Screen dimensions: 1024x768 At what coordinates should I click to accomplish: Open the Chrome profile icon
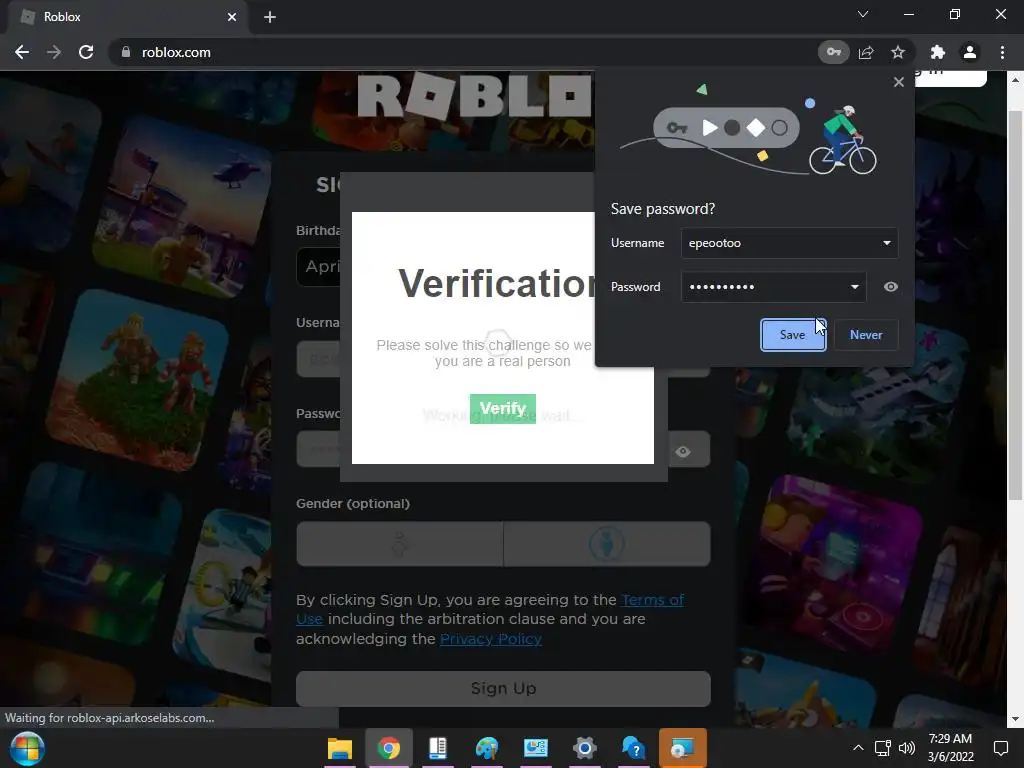970,52
